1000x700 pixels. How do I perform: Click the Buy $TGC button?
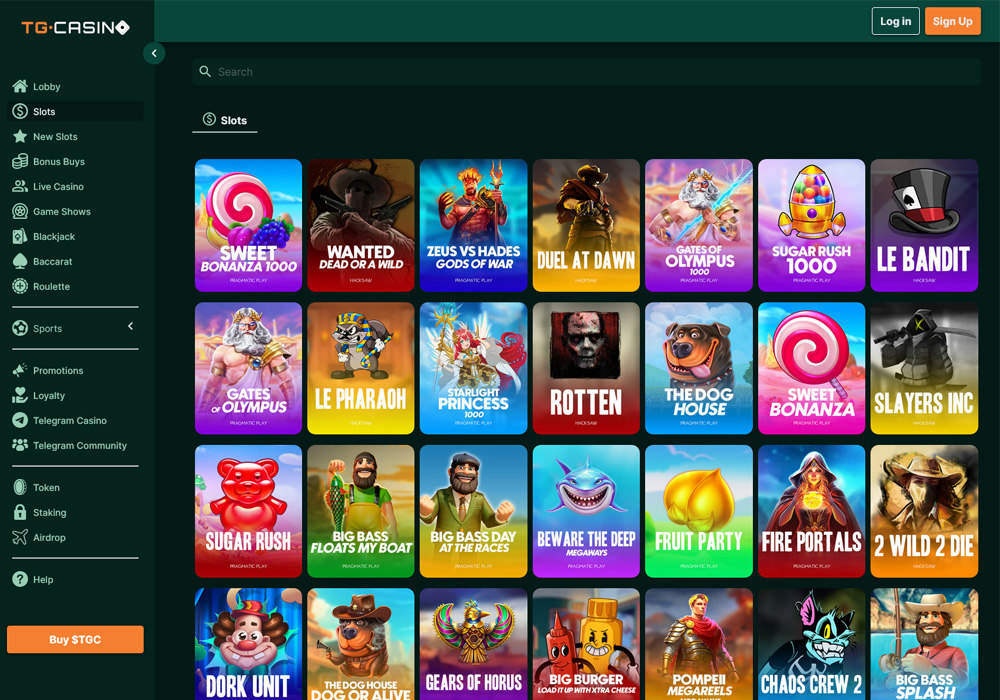[x=75, y=639]
